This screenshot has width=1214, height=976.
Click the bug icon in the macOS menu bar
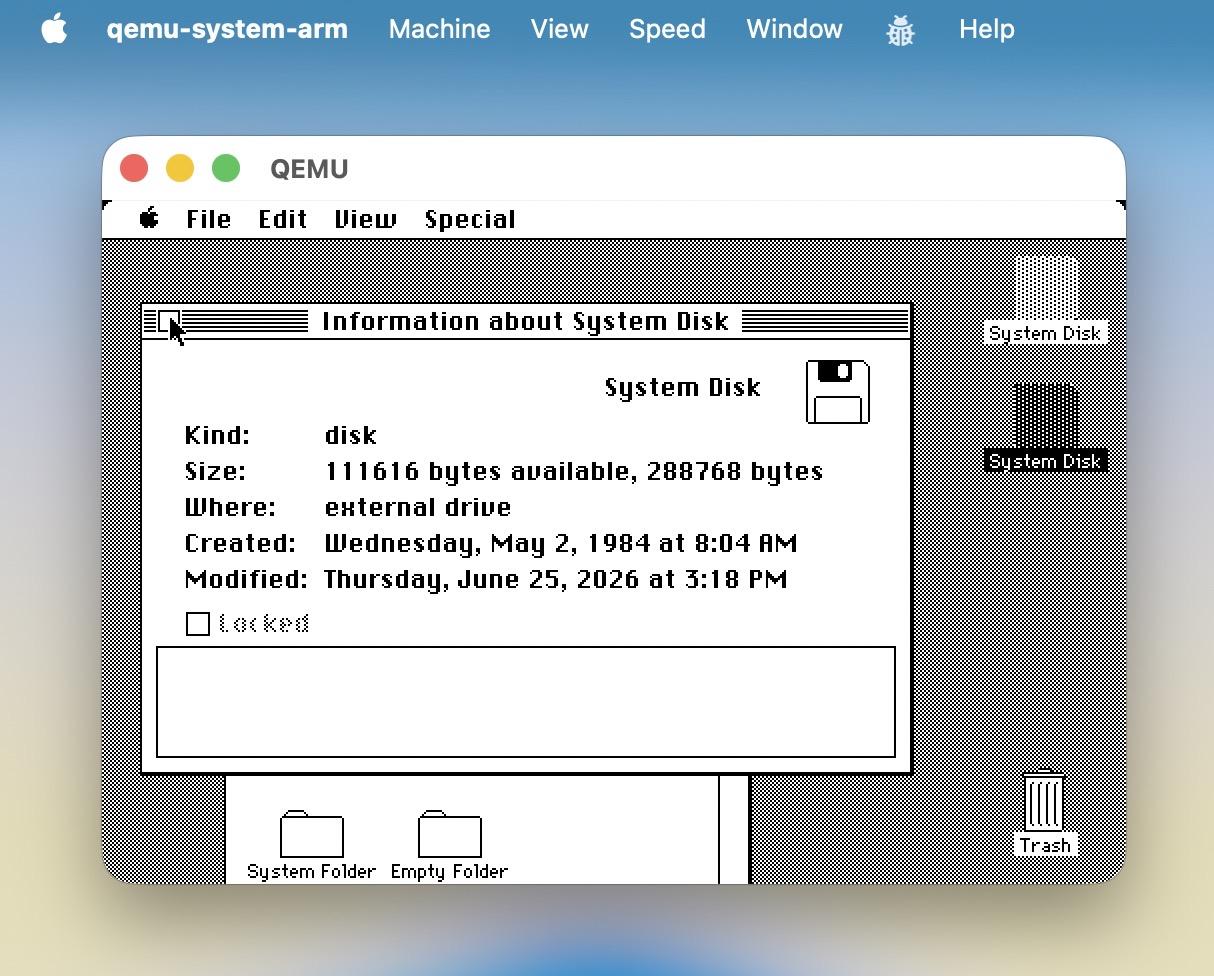(x=900, y=31)
